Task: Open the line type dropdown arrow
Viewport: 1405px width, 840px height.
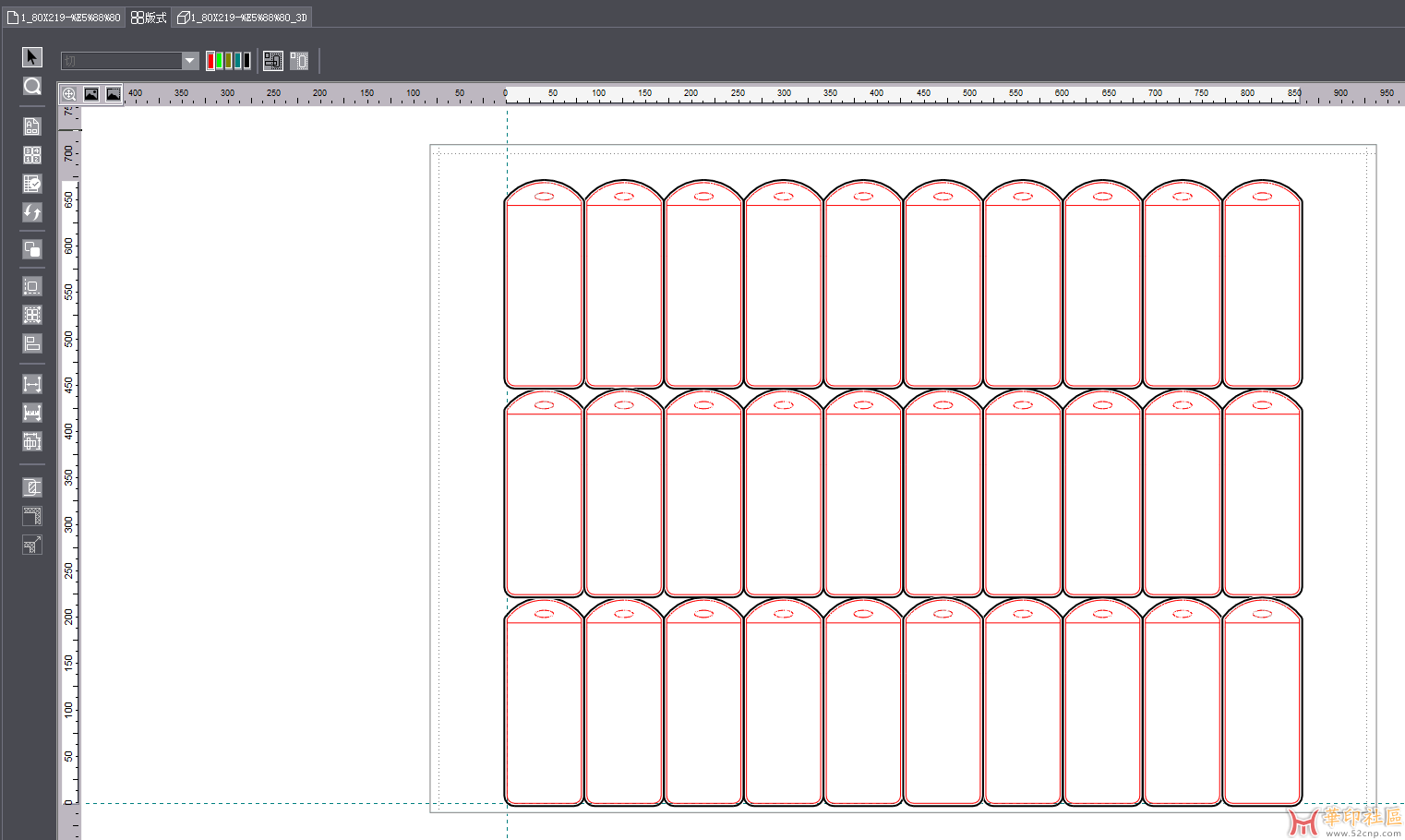Action: [x=190, y=61]
